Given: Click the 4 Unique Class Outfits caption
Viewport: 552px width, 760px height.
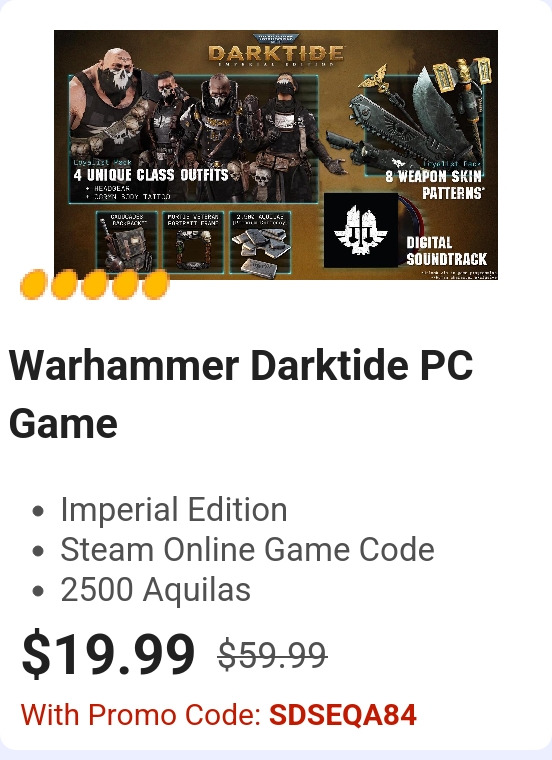Looking at the screenshot, I should click(151, 174).
